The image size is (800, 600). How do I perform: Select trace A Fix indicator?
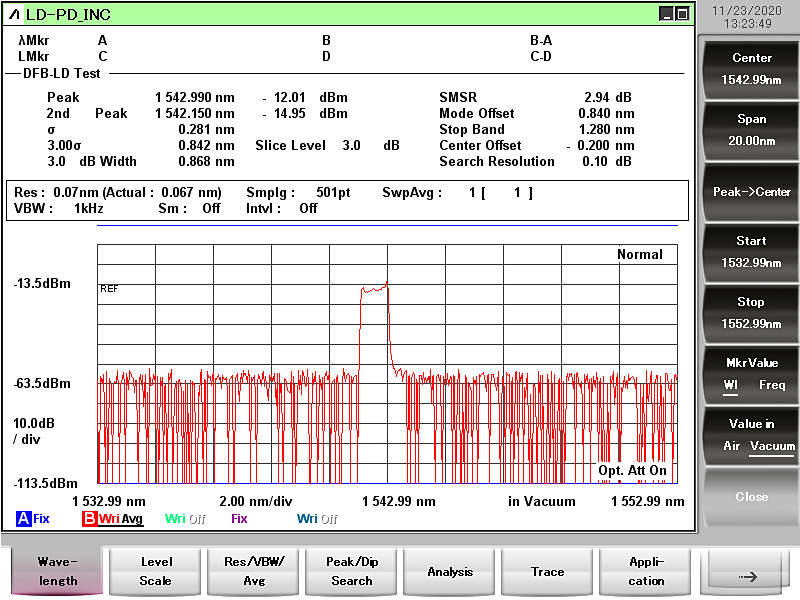click(33, 519)
